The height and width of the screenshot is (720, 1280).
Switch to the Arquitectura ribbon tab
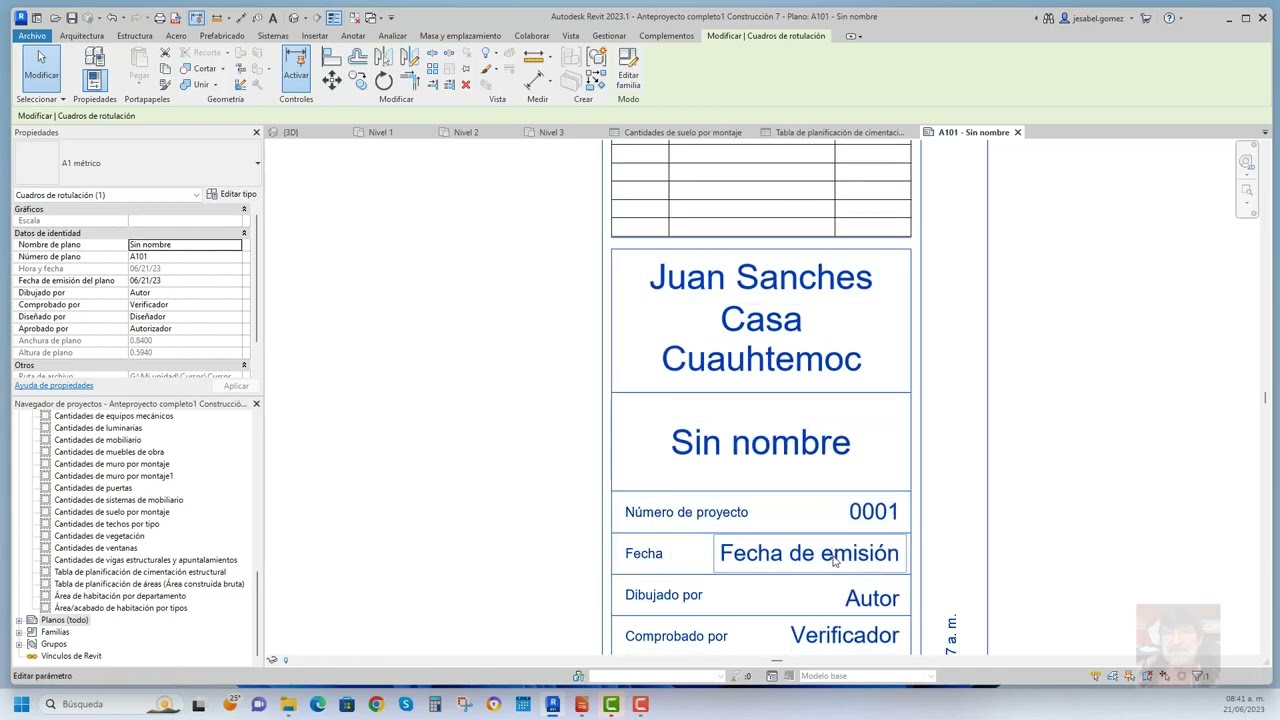(x=82, y=36)
